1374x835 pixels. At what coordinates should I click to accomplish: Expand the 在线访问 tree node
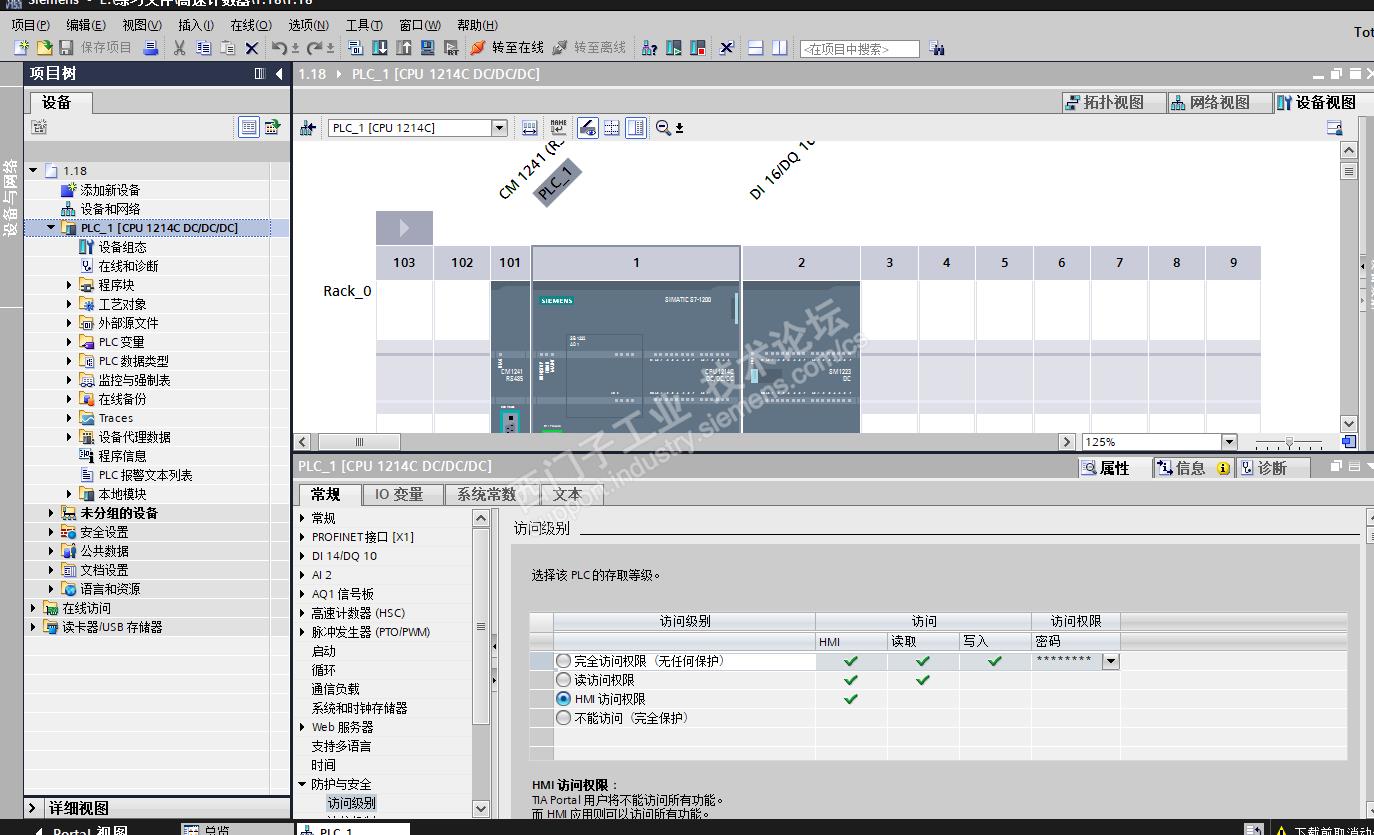[x=34, y=608]
